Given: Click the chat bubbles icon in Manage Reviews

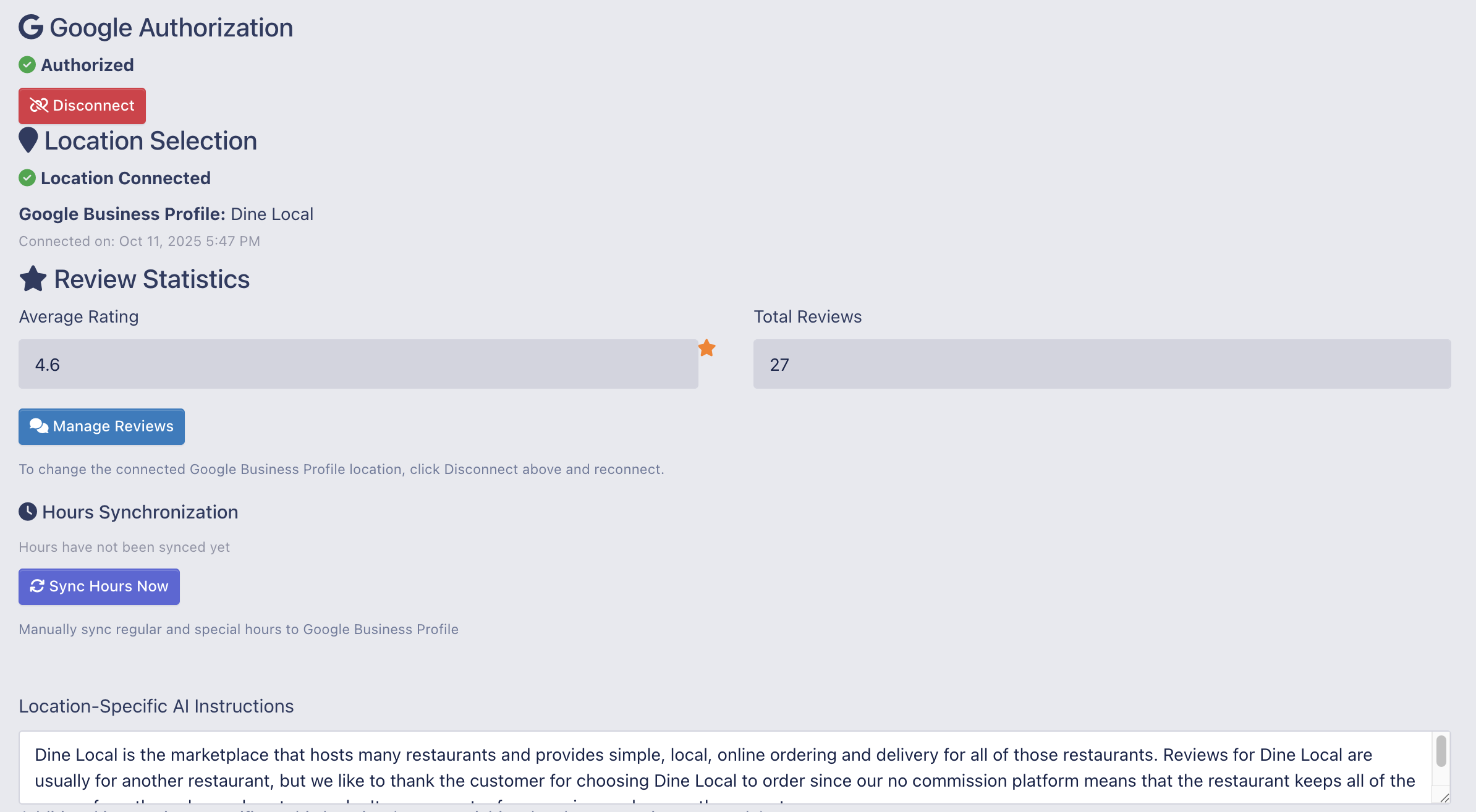Looking at the screenshot, I should [x=39, y=426].
